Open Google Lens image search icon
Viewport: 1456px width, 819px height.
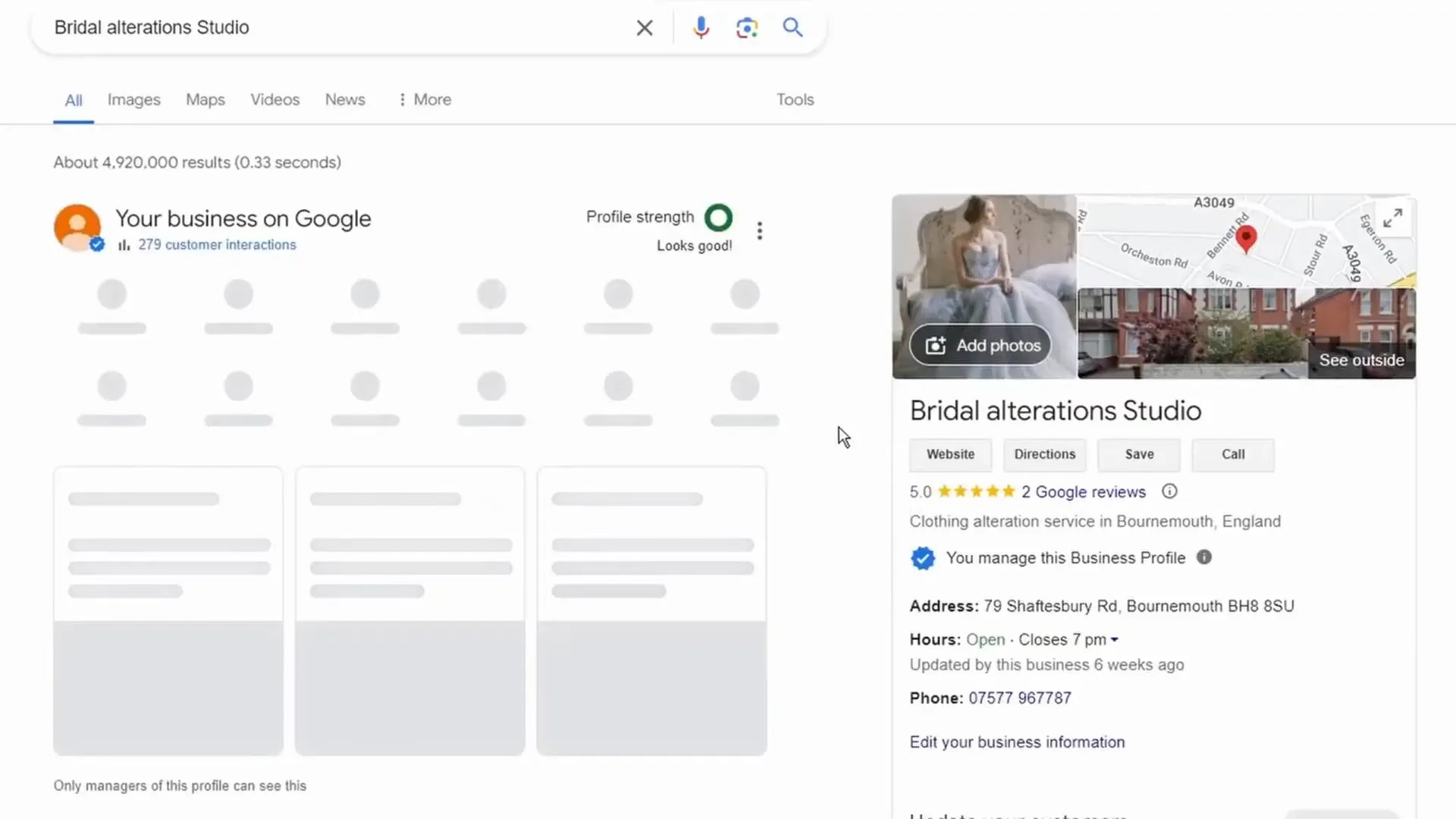tap(747, 28)
